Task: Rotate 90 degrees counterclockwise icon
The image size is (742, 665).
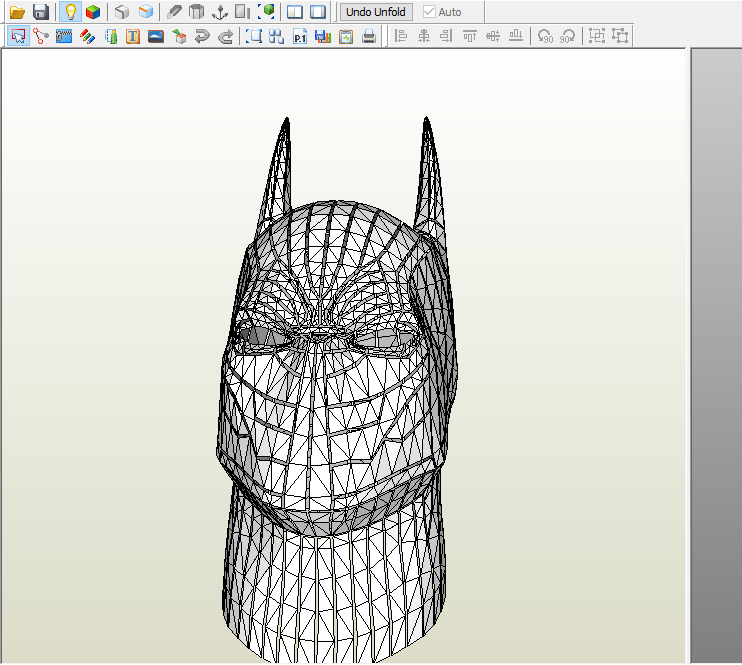Action: 545,36
